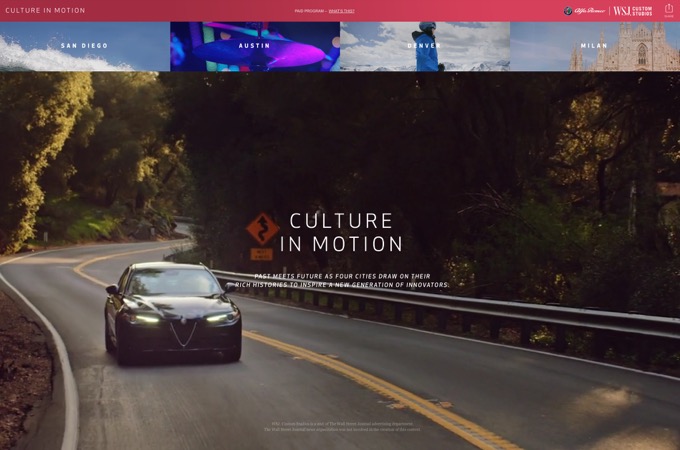Click the large Culture in Motion headline
680x450 pixels.
pos(341,232)
